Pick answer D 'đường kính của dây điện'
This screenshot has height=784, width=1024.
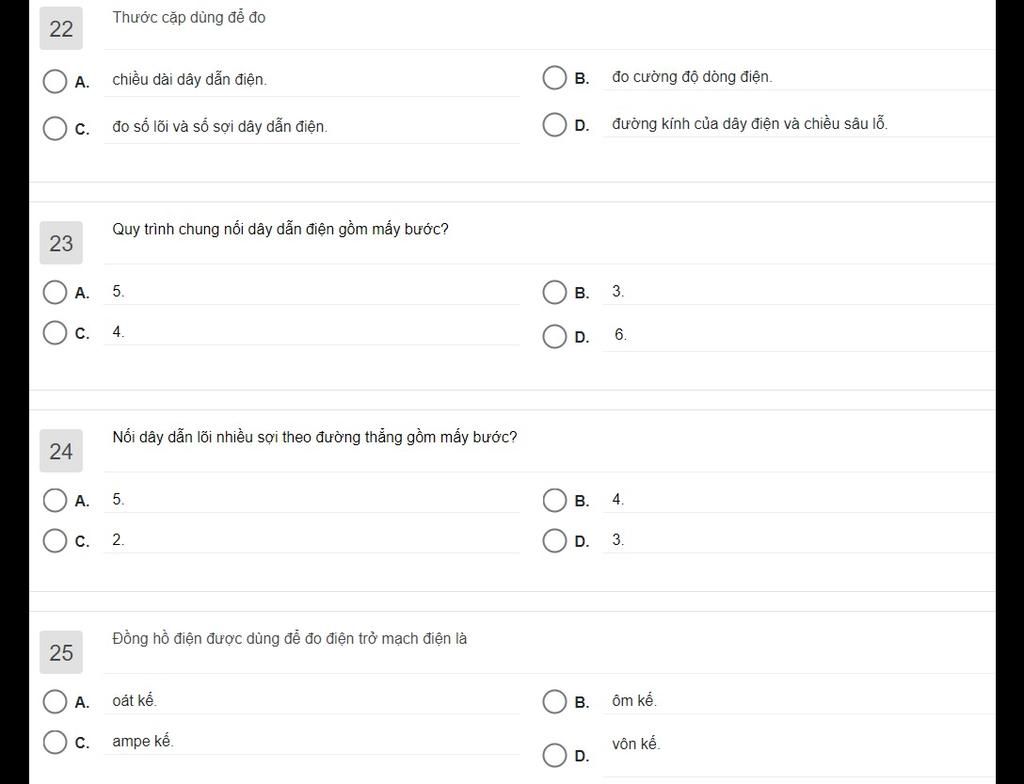(x=555, y=125)
